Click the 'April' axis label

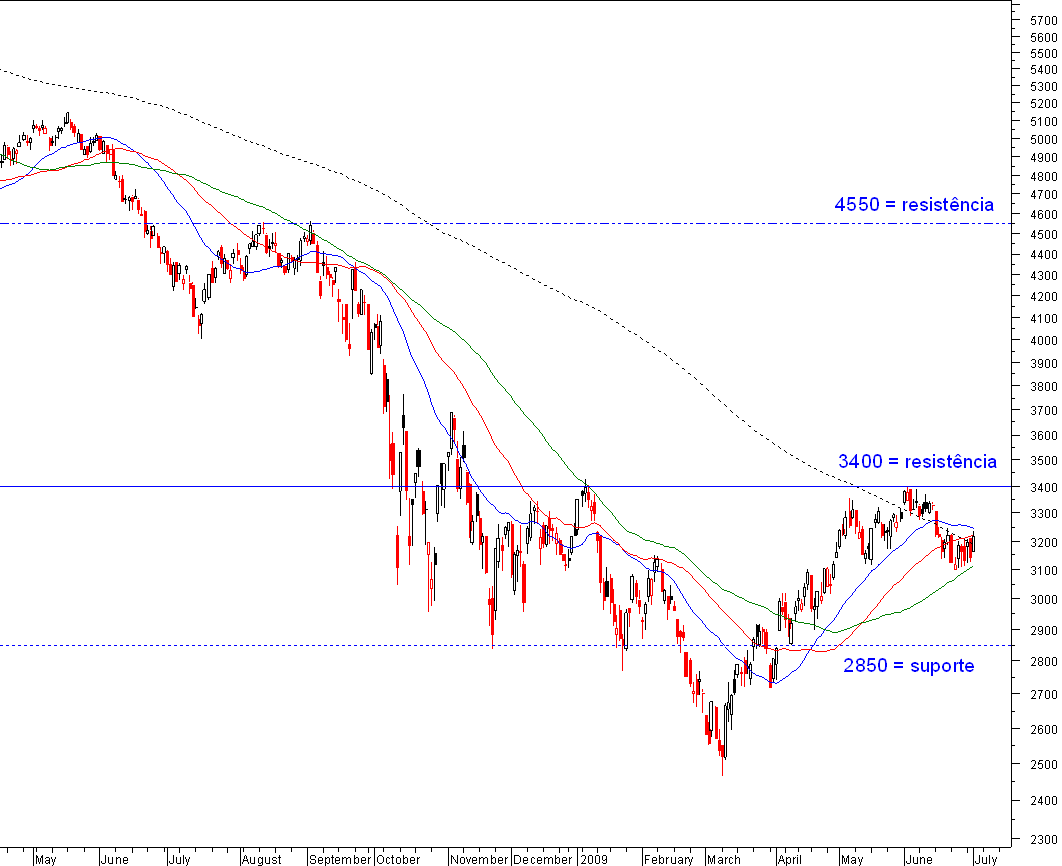tap(789, 859)
